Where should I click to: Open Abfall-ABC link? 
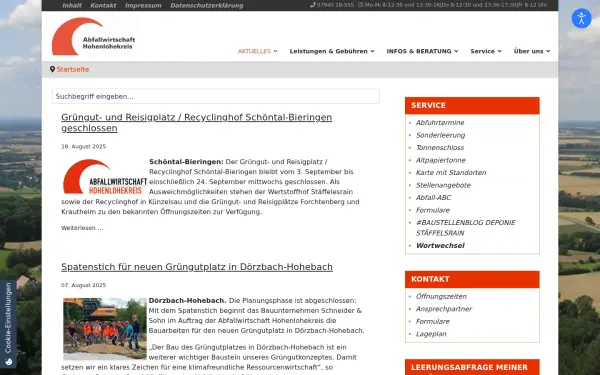[433, 197]
